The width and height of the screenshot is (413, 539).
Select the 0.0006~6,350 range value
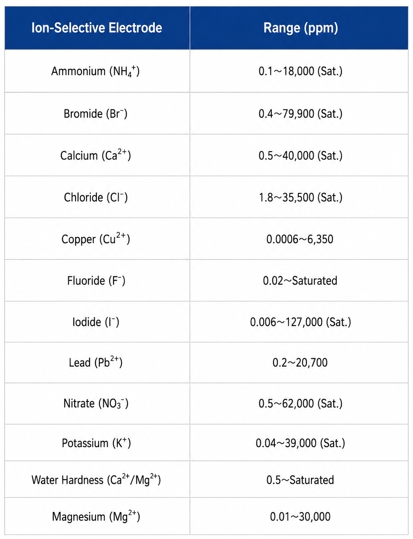[300, 239]
